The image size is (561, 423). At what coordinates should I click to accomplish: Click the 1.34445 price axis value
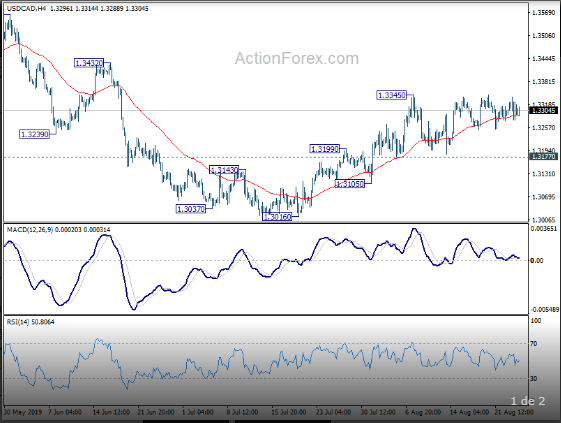coord(543,58)
